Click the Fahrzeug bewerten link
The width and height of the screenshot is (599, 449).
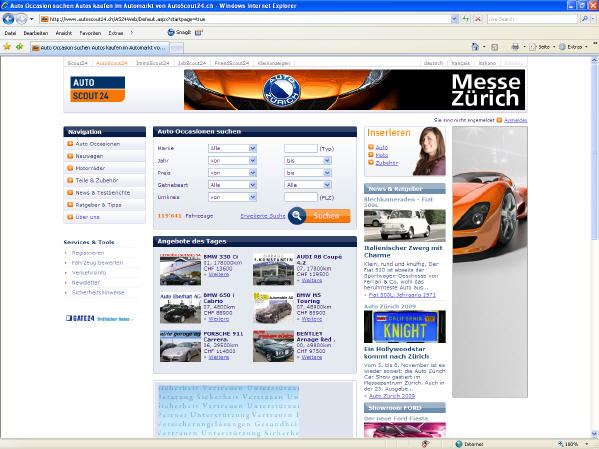[x=97, y=263]
